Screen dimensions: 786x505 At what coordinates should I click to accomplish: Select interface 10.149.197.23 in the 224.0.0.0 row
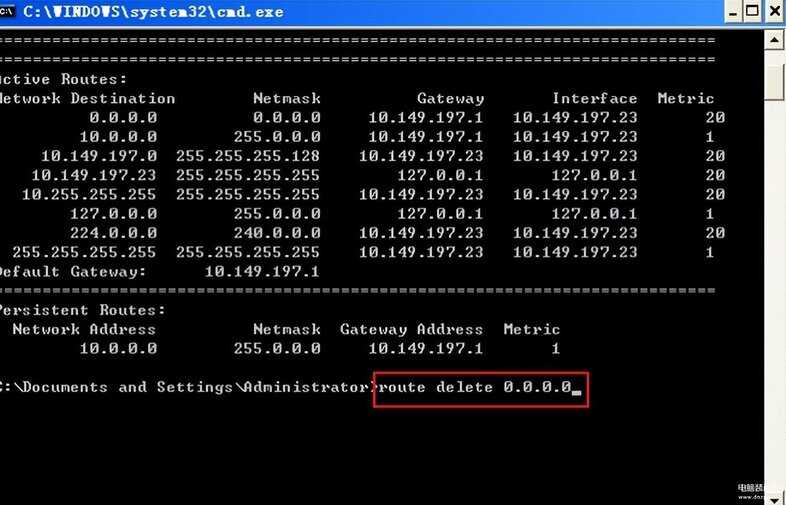pyautogui.click(x=575, y=233)
